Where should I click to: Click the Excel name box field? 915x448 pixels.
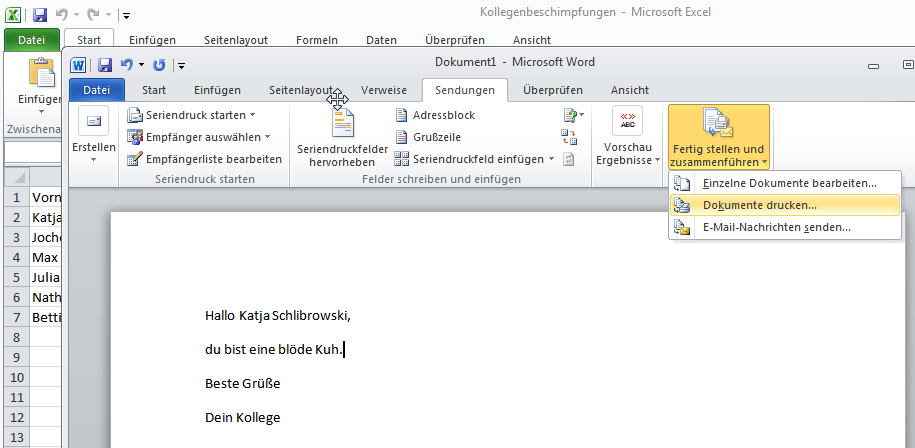coord(33,152)
